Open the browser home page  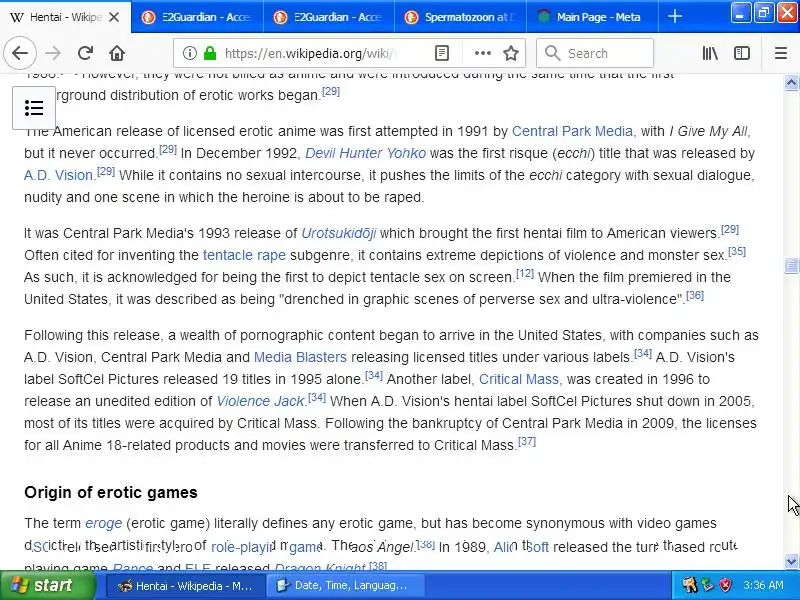click(117, 53)
